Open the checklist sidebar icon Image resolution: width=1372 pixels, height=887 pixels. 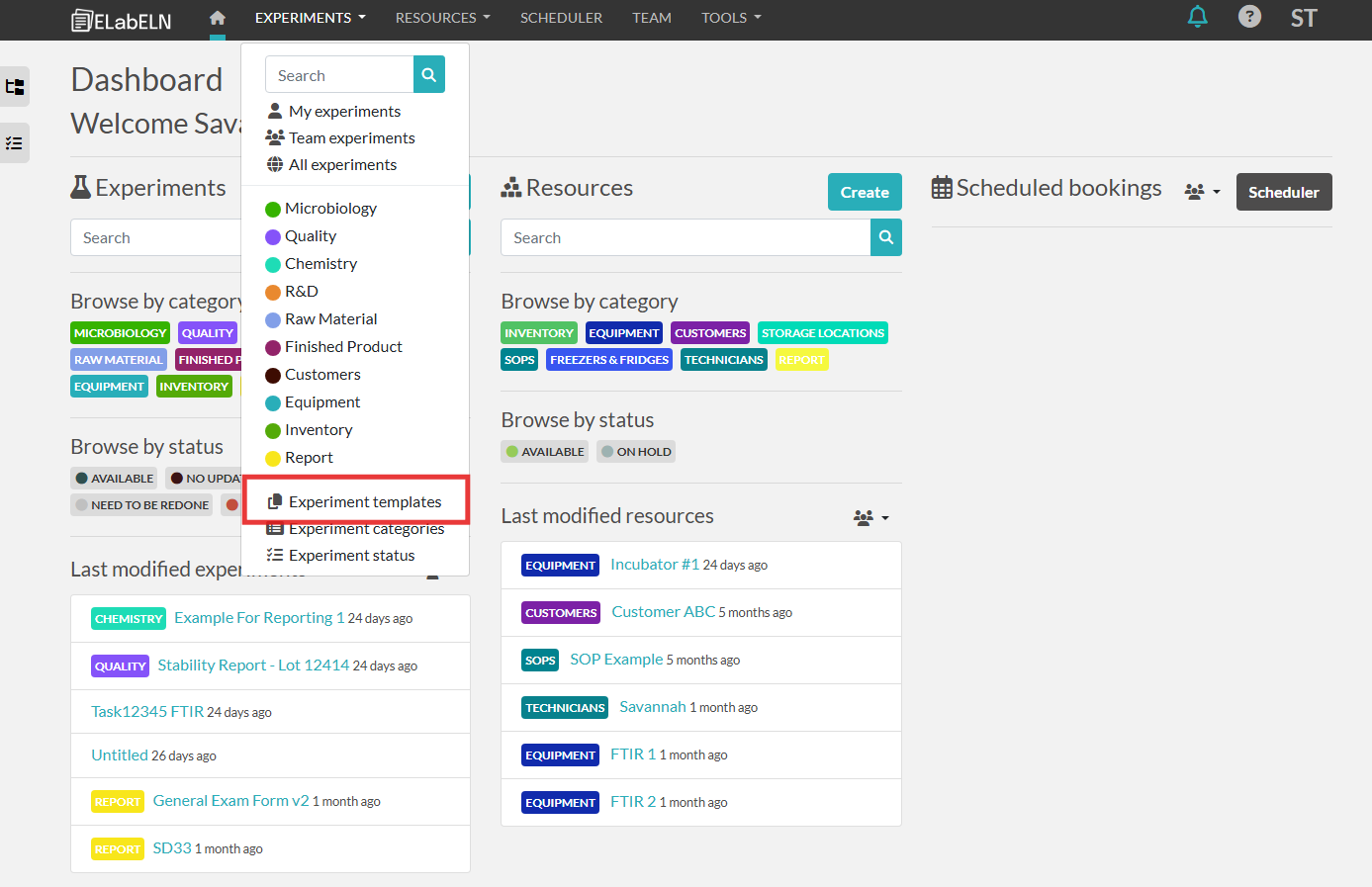(x=15, y=143)
